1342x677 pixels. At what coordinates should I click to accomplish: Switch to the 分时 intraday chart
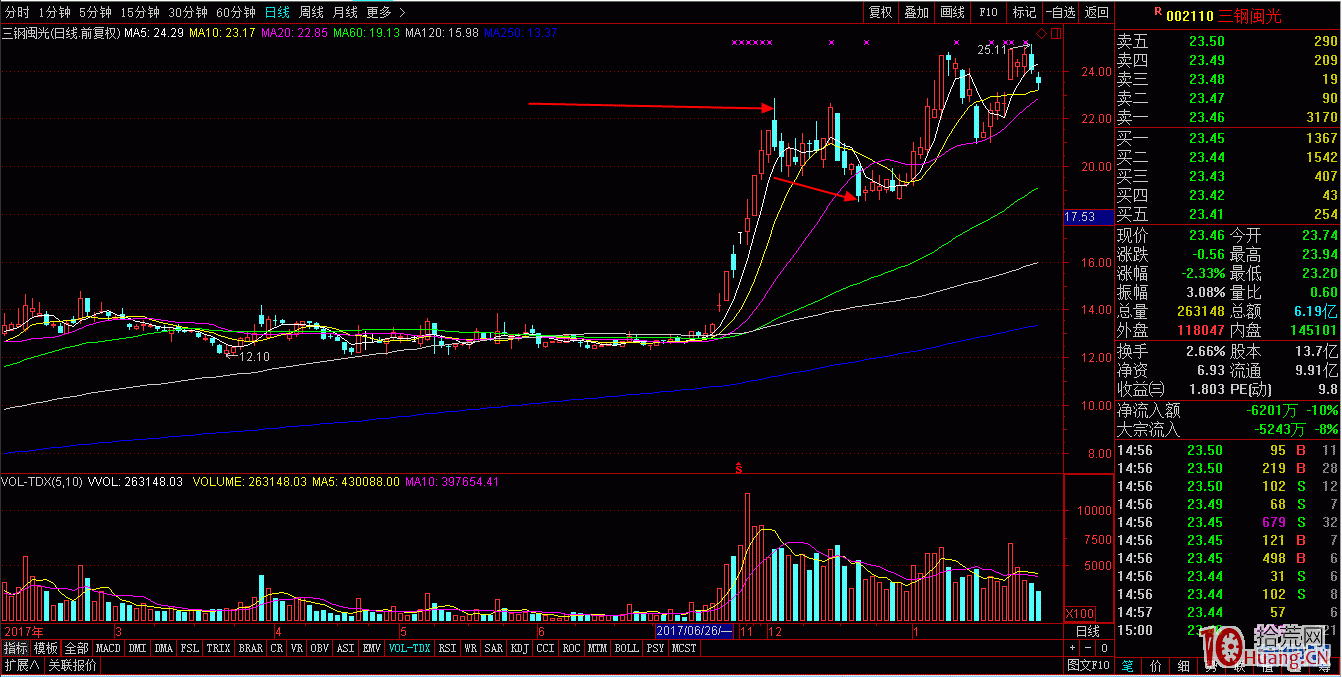pyautogui.click(x=17, y=13)
